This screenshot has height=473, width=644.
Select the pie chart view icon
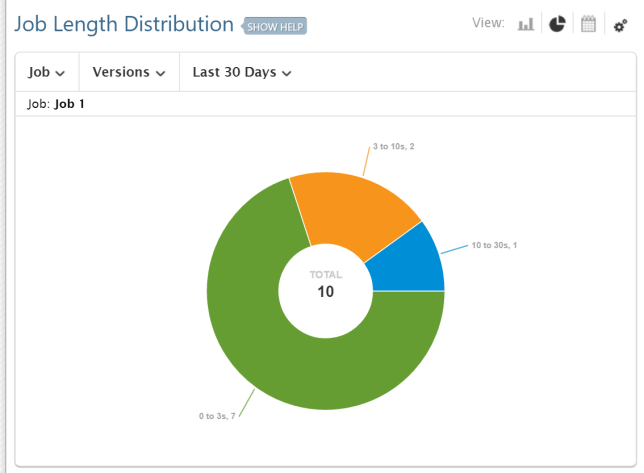(557, 24)
